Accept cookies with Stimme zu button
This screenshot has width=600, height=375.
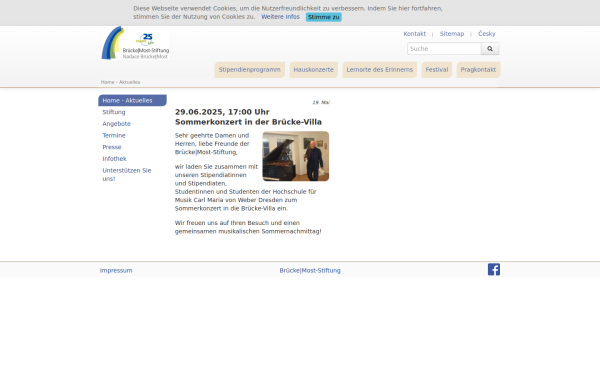[x=324, y=17]
